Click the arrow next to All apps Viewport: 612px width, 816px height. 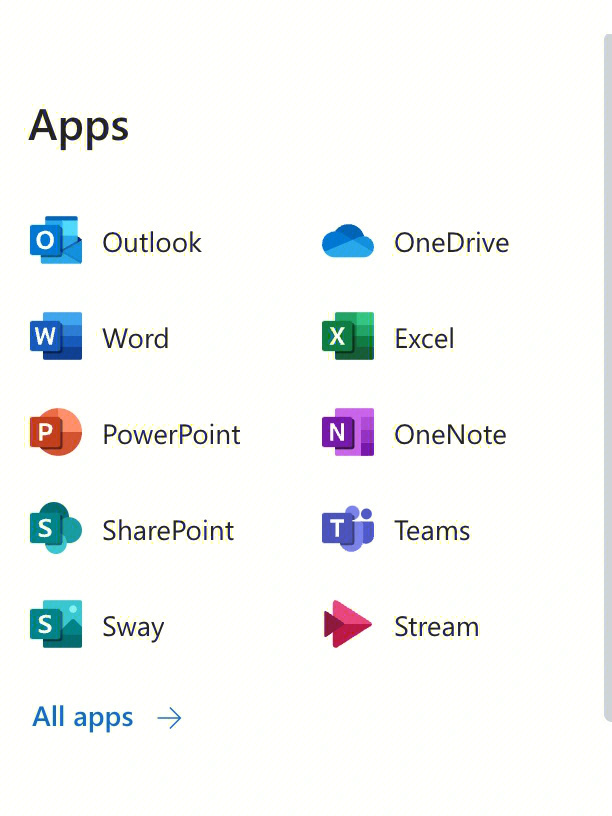click(x=170, y=719)
